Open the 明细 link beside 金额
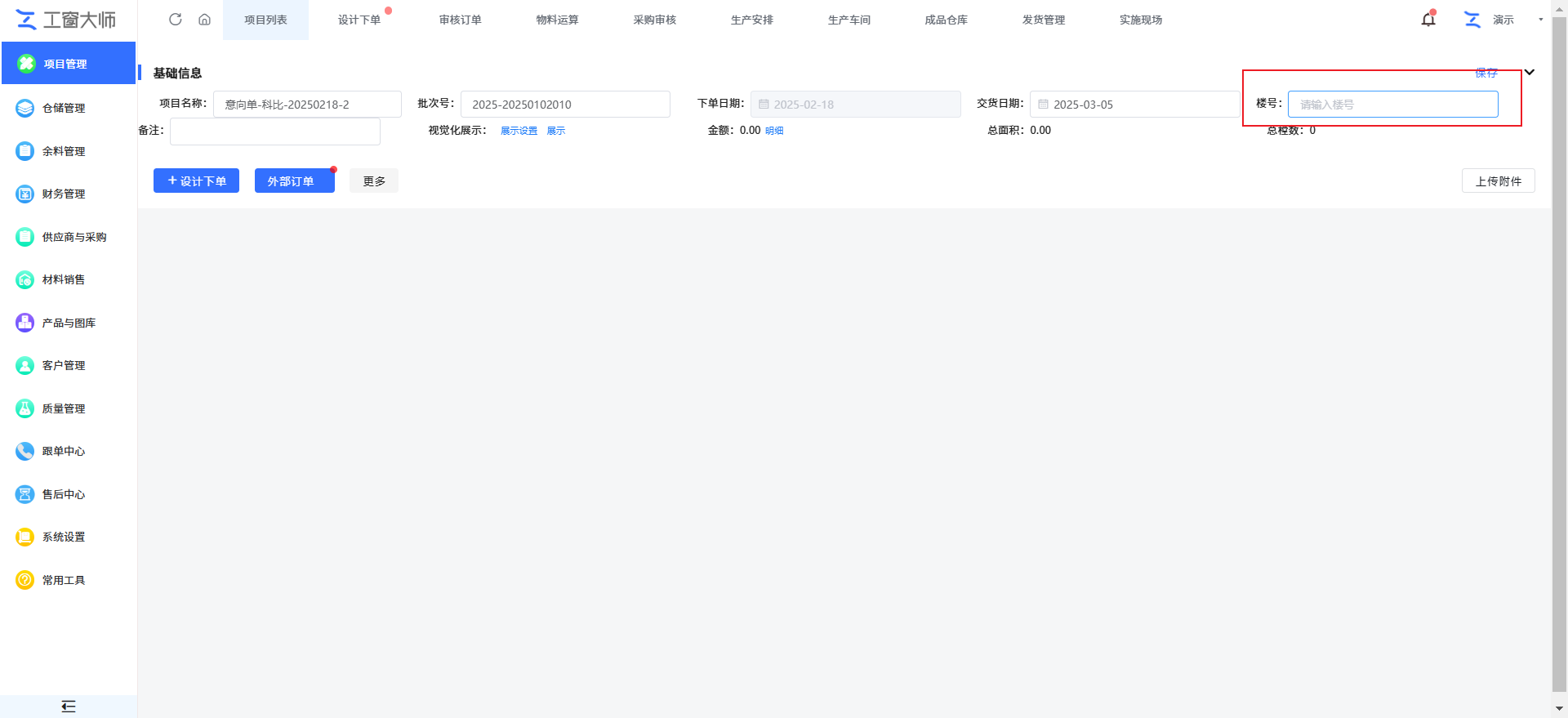Image resolution: width=1568 pixels, height=718 pixels. tap(774, 131)
